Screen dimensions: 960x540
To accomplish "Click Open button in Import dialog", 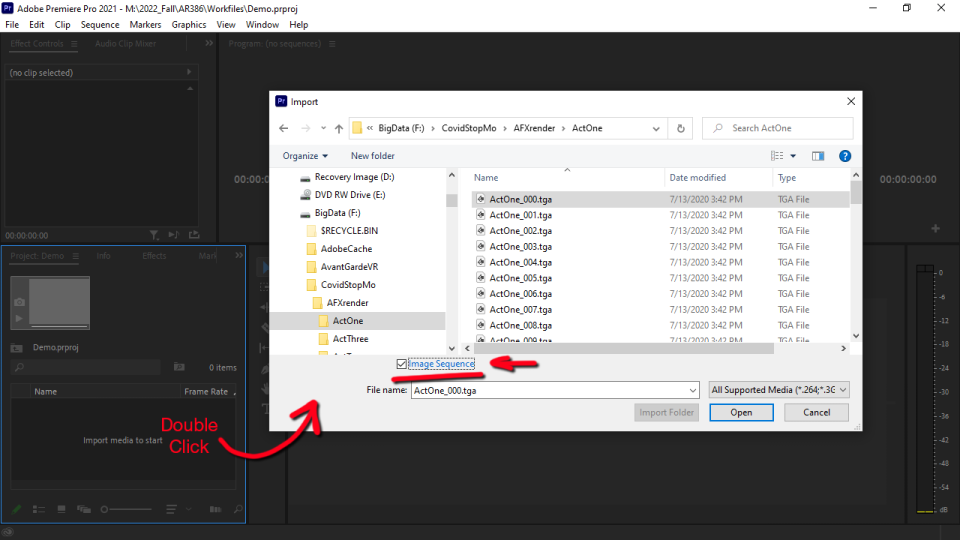I will [x=741, y=413].
